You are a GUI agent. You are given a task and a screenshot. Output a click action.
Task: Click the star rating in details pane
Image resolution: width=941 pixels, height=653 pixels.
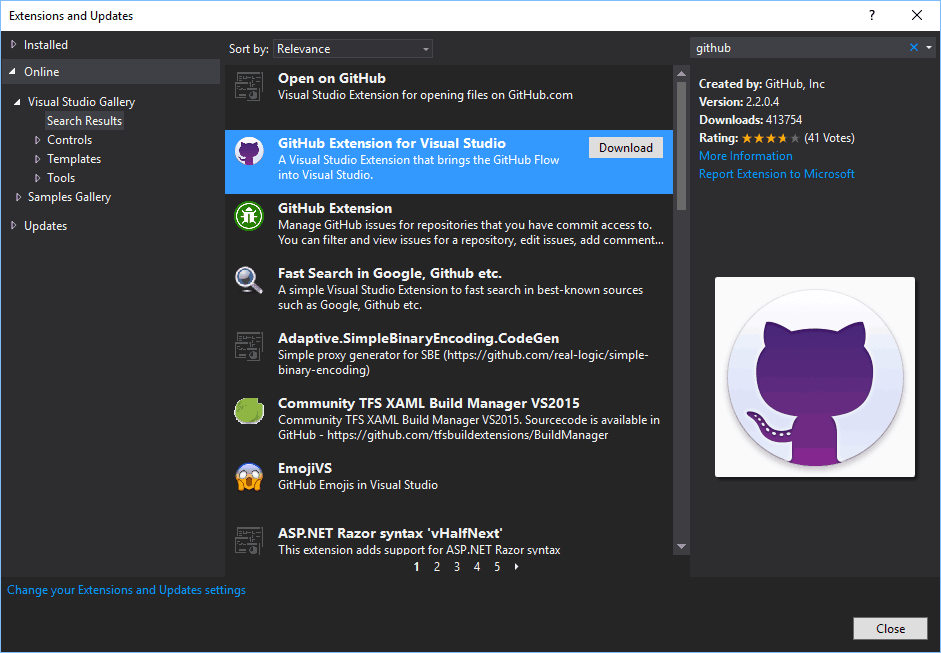pos(771,138)
